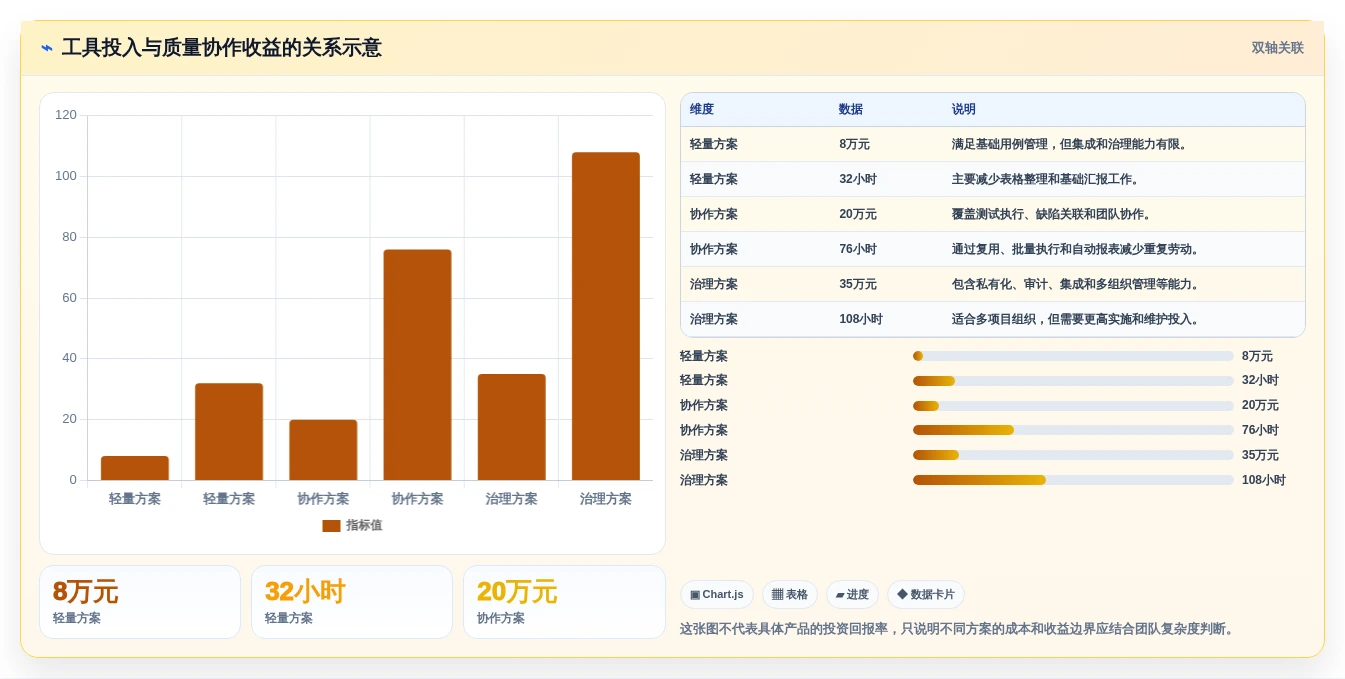The image size is (1345, 679).
Task: Click table cell 8万元
Action: [x=855, y=145]
